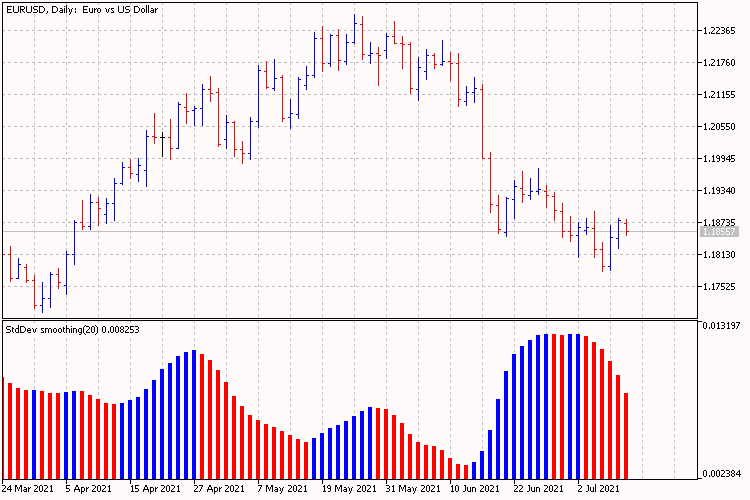Viewport: 750px width, 500px height.
Task: Click indicator scale minimum value 0.002384
Action: tap(721, 474)
